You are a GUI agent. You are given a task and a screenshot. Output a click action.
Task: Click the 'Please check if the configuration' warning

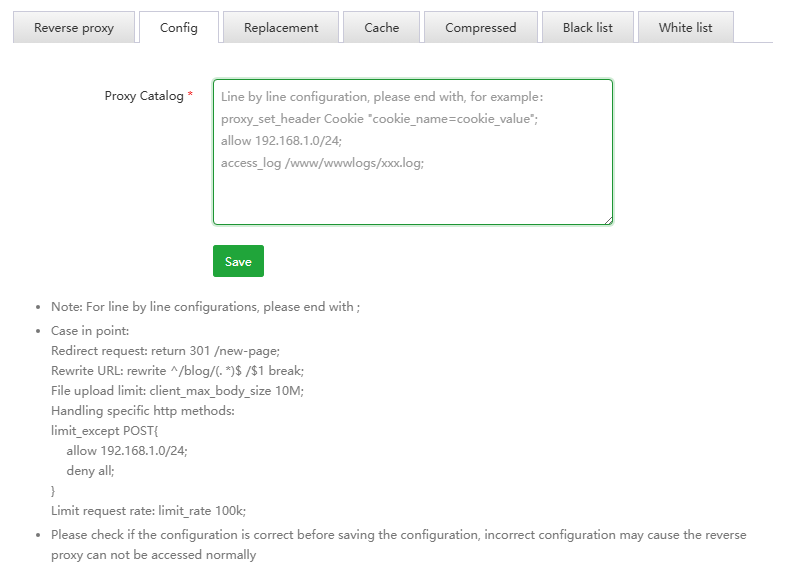coord(398,535)
